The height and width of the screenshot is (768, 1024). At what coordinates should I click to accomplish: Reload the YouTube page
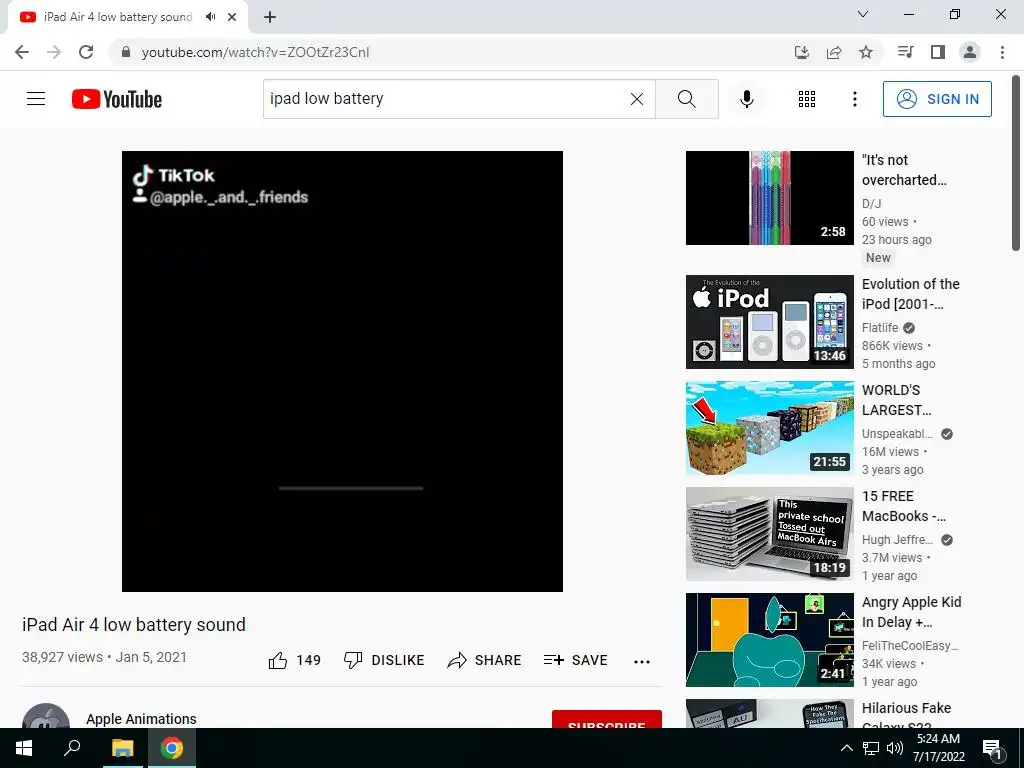pyautogui.click(x=86, y=52)
